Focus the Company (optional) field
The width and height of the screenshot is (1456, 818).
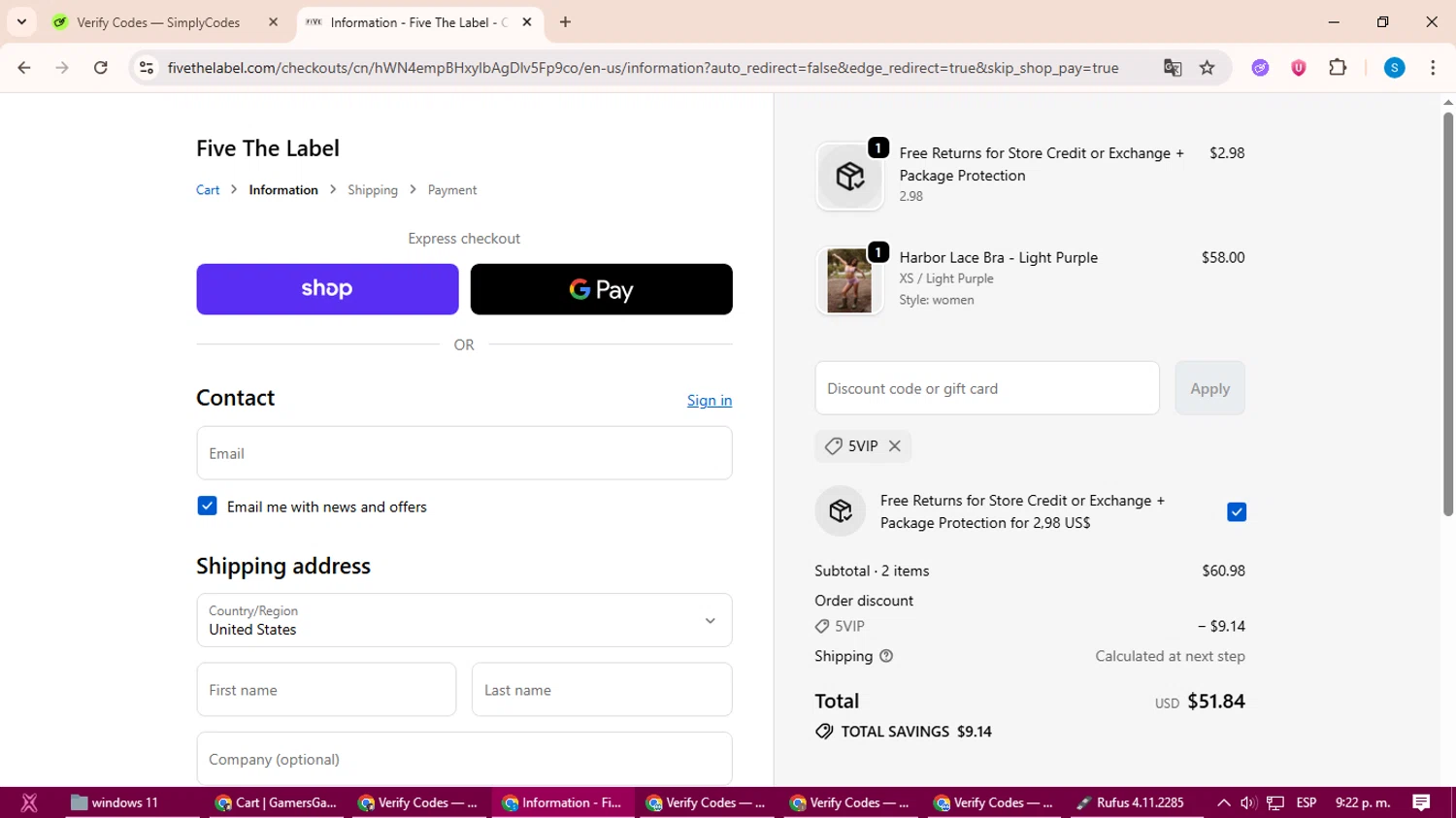464,759
